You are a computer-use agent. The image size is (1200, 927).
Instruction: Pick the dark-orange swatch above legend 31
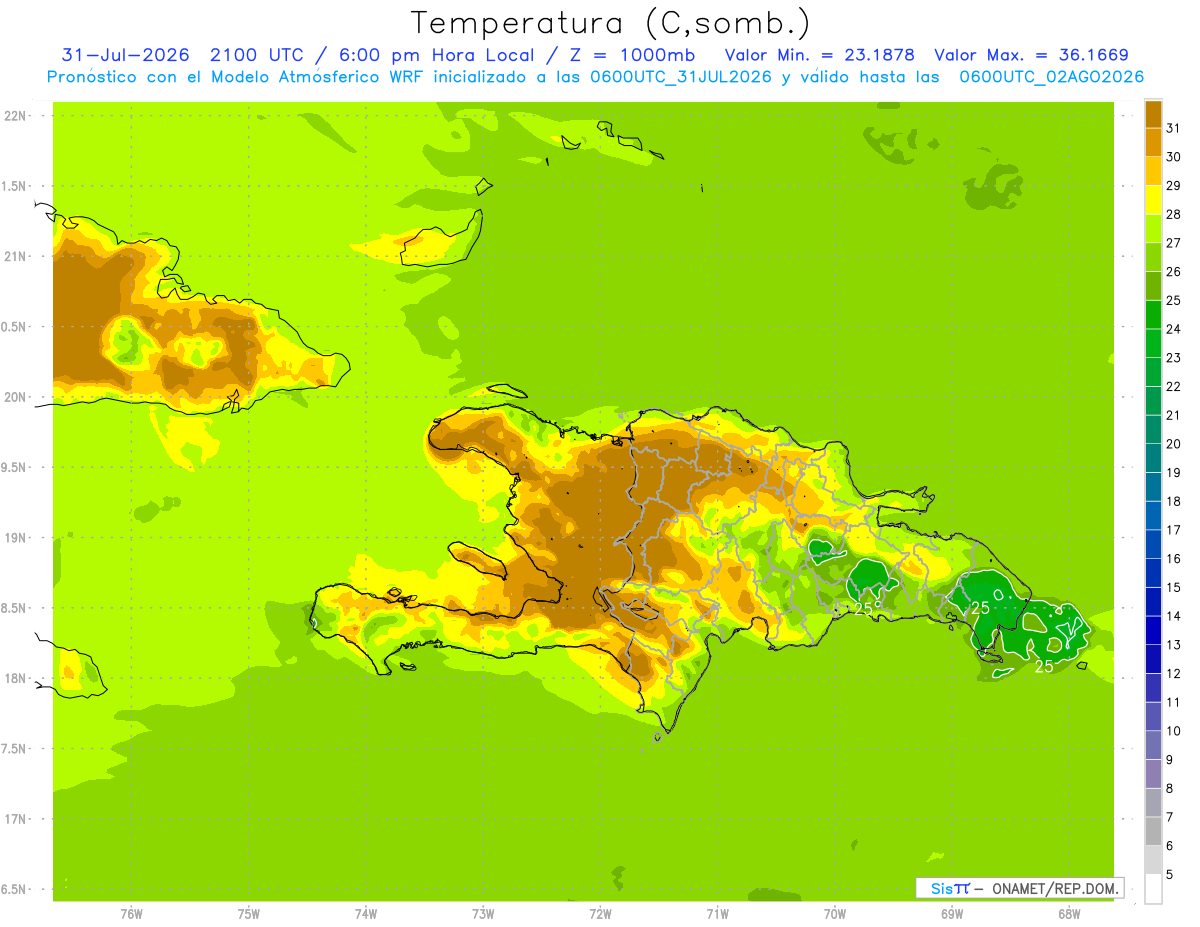coord(1153,114)
